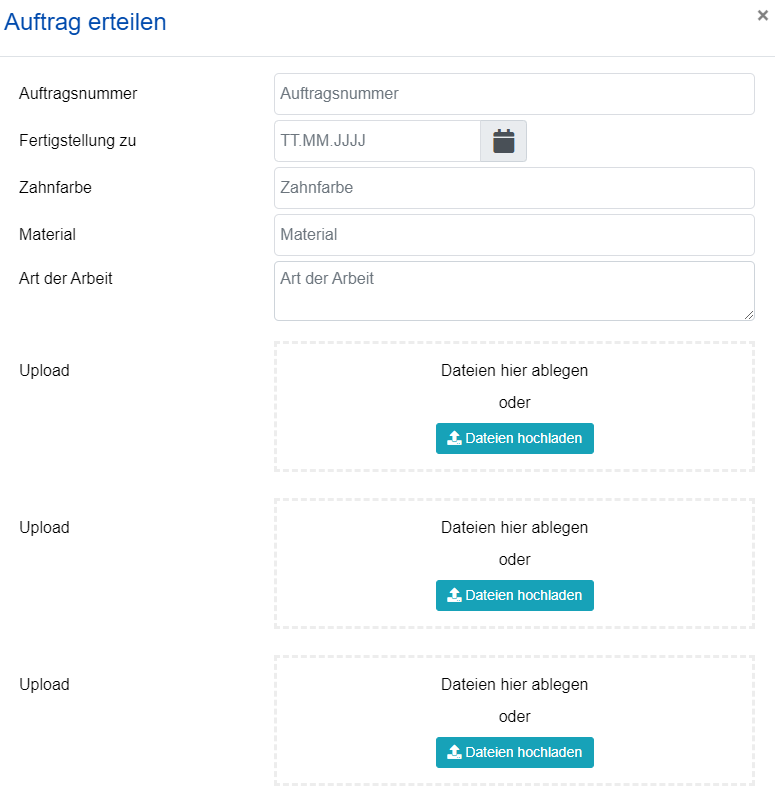Click 'Dateien hier ablegen' in second dropzone
Image resolution: width=775 pixels, height=795 pixels.
click(x=514, y=527)
